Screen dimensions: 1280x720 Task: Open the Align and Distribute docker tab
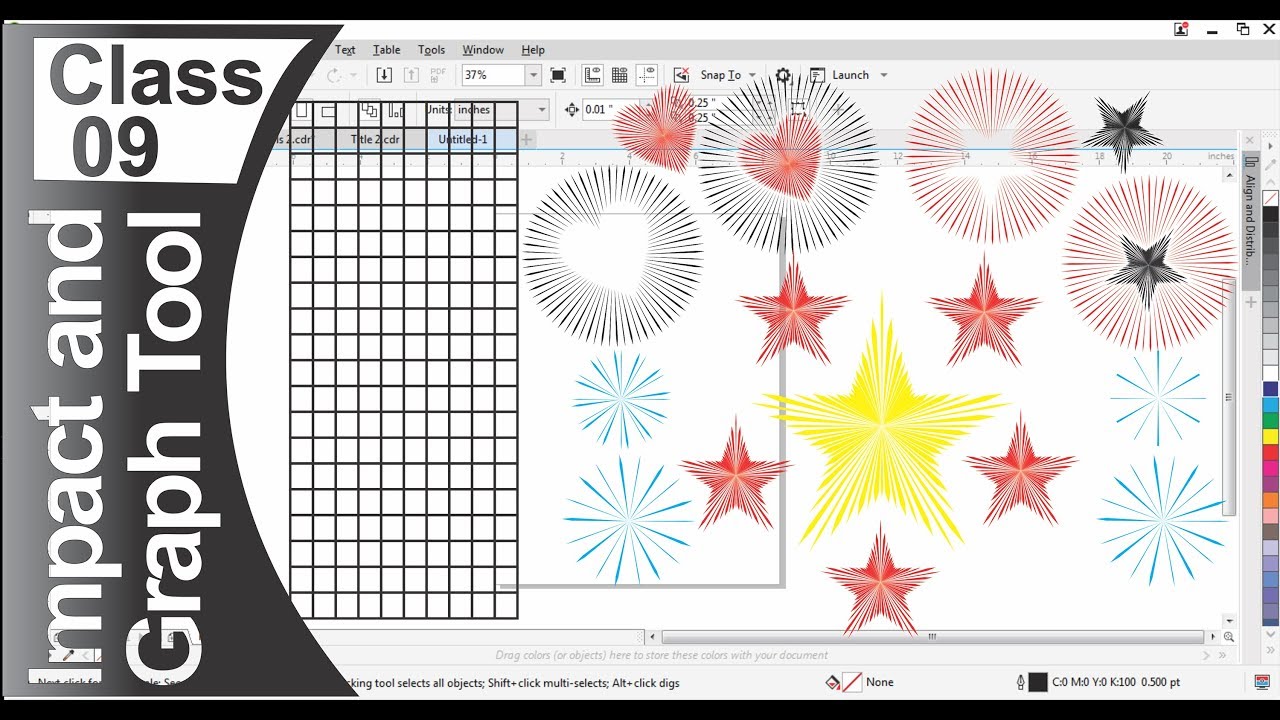[1249, 219]
